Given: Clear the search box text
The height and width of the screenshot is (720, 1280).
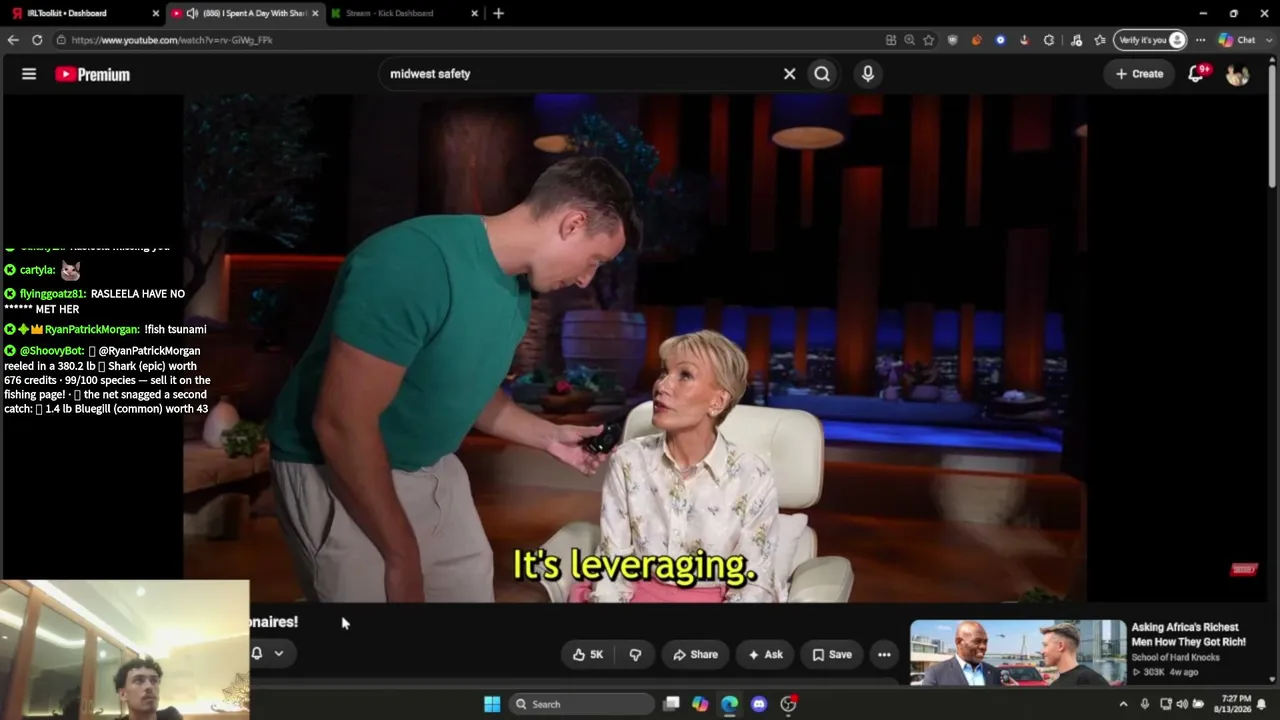Looking at the screenshot, I should click(789, 74).
